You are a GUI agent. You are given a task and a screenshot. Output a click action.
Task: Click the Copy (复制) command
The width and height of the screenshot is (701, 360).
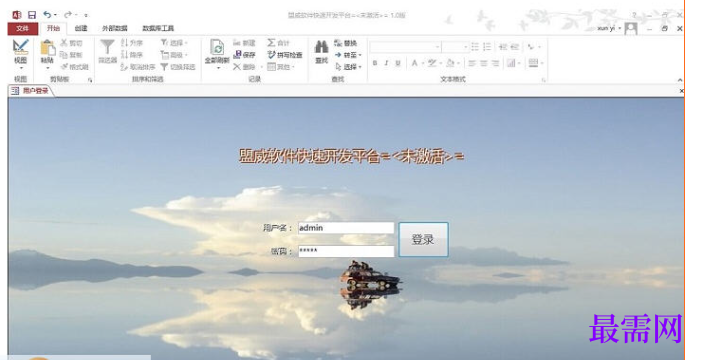(x=72, y=55)
